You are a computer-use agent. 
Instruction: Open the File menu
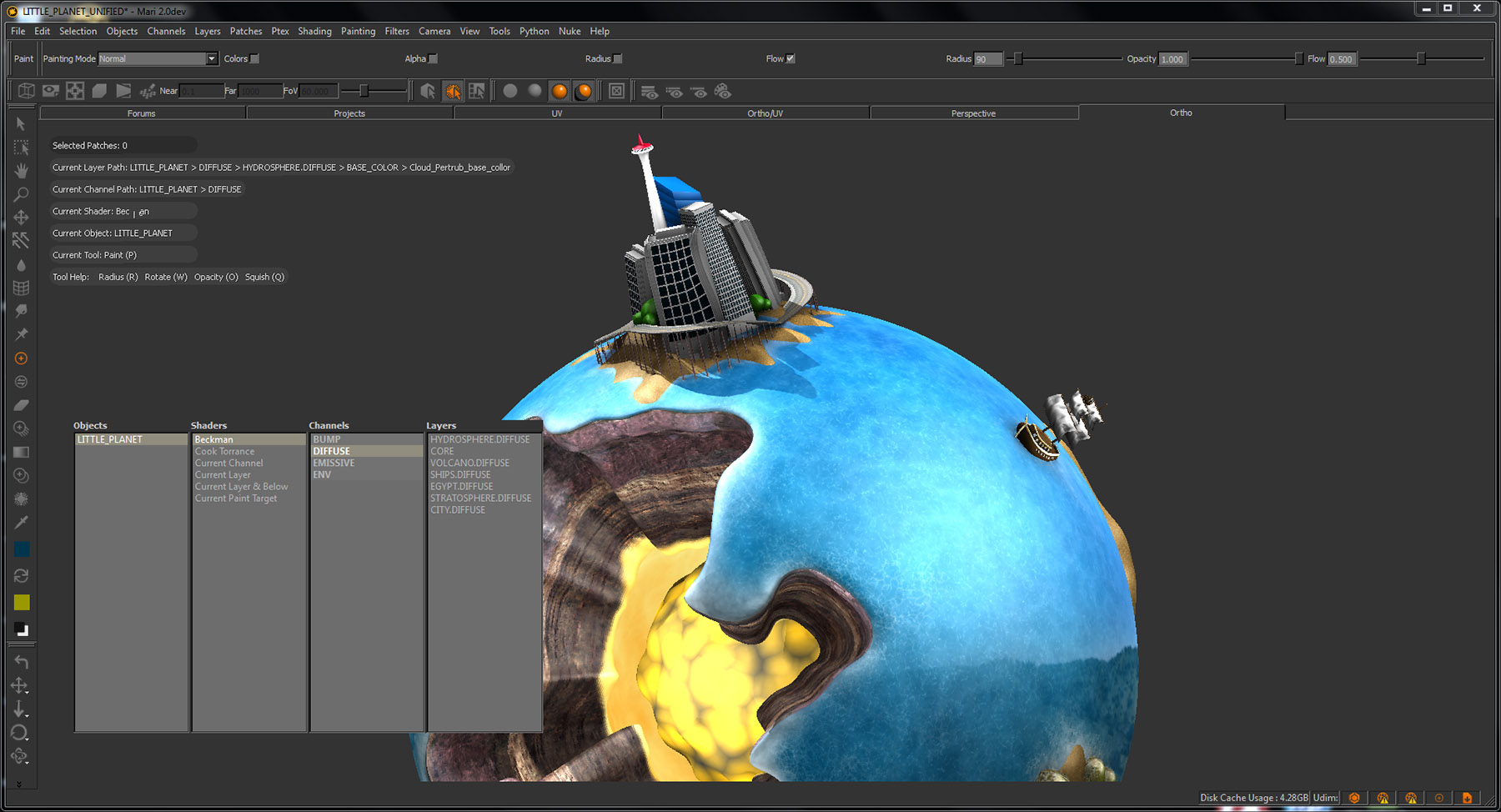pos(18,31)
